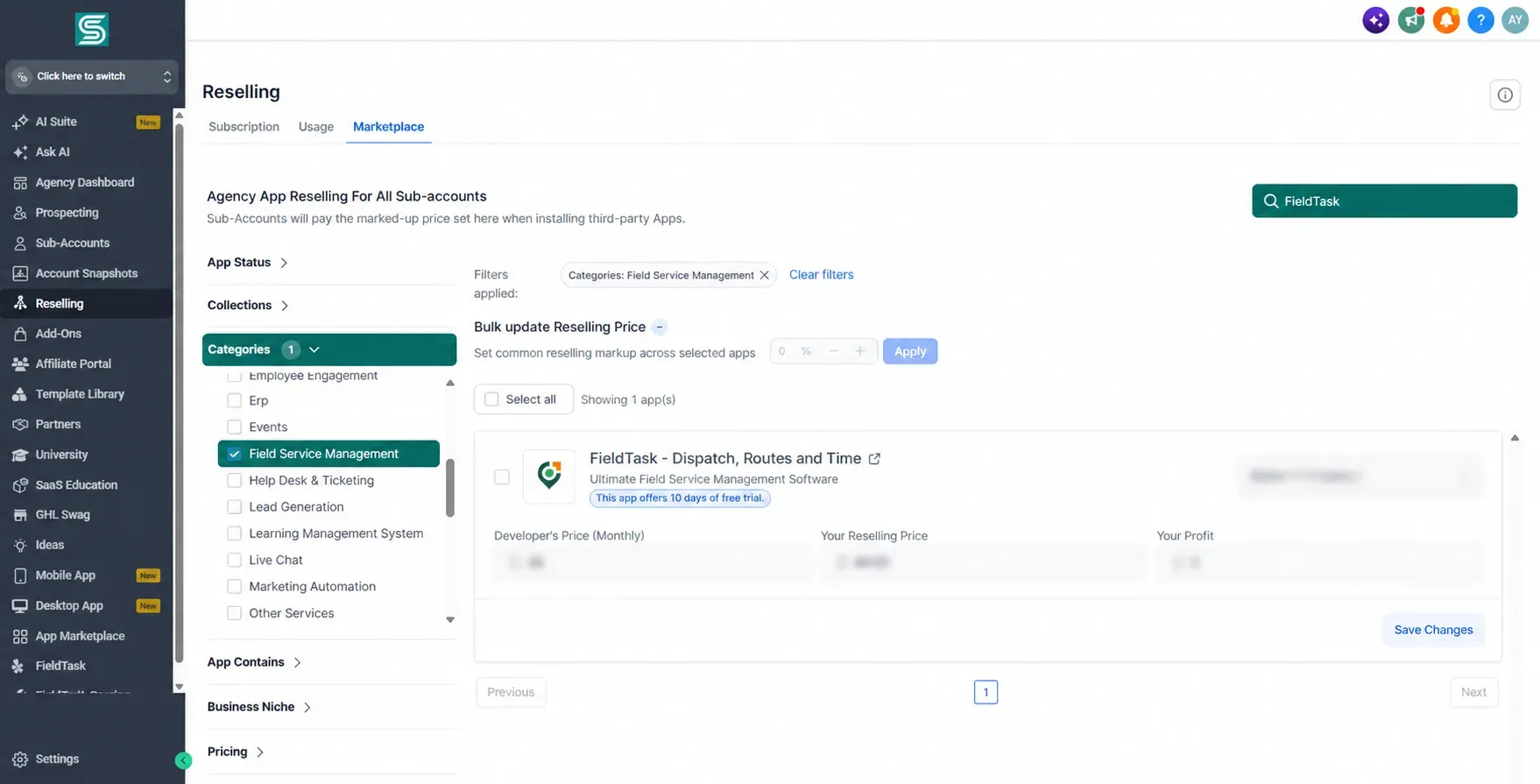This screenshot has width=1540, height=784.
Task: Open the GHL Swag store icon
Action: [20, 515]
